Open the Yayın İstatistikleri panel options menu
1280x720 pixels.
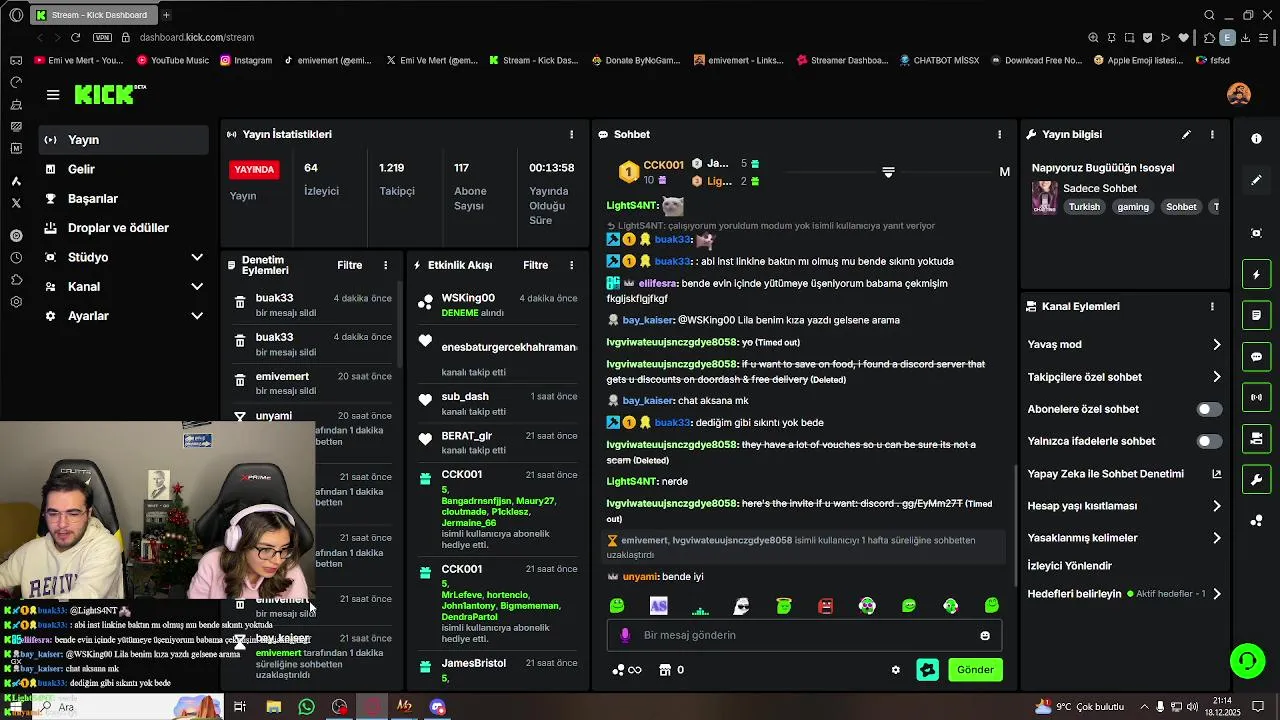pyautogui.click(x=572, y=134)
